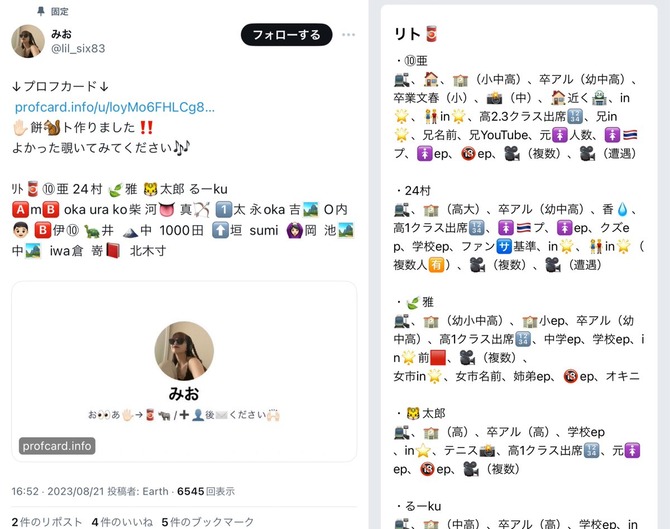Open the three-dot more options menu
Viewport: 670px width, 529px height.
(348, 35)
